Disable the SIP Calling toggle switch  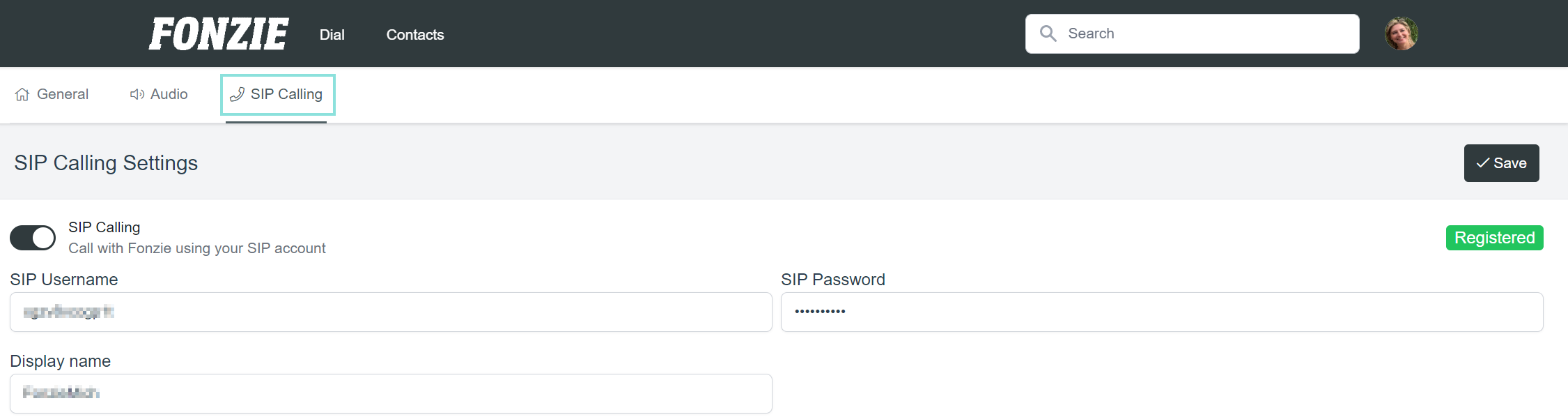pyautogui.click(x=33, y=238)
